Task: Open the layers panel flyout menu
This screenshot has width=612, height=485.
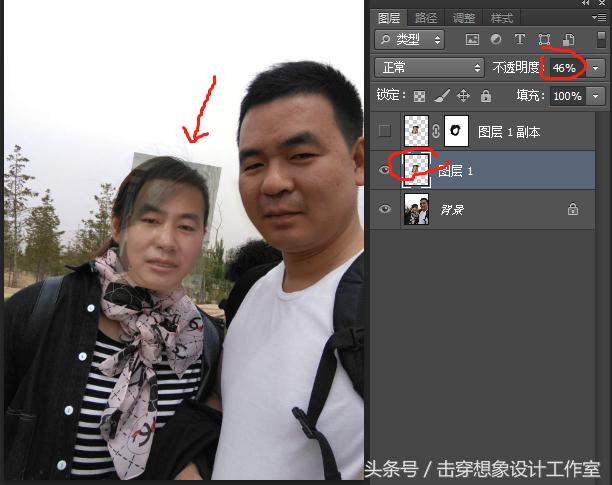Action: coord(599,18)
